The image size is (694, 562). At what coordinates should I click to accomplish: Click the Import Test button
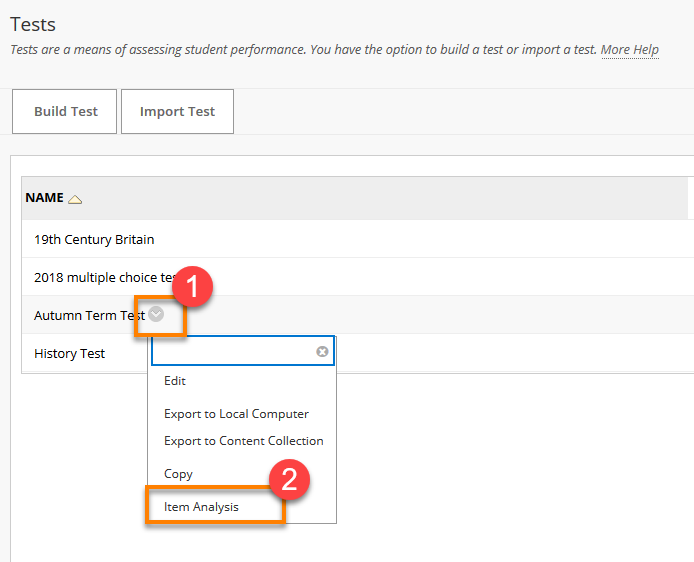click(177, 112)
